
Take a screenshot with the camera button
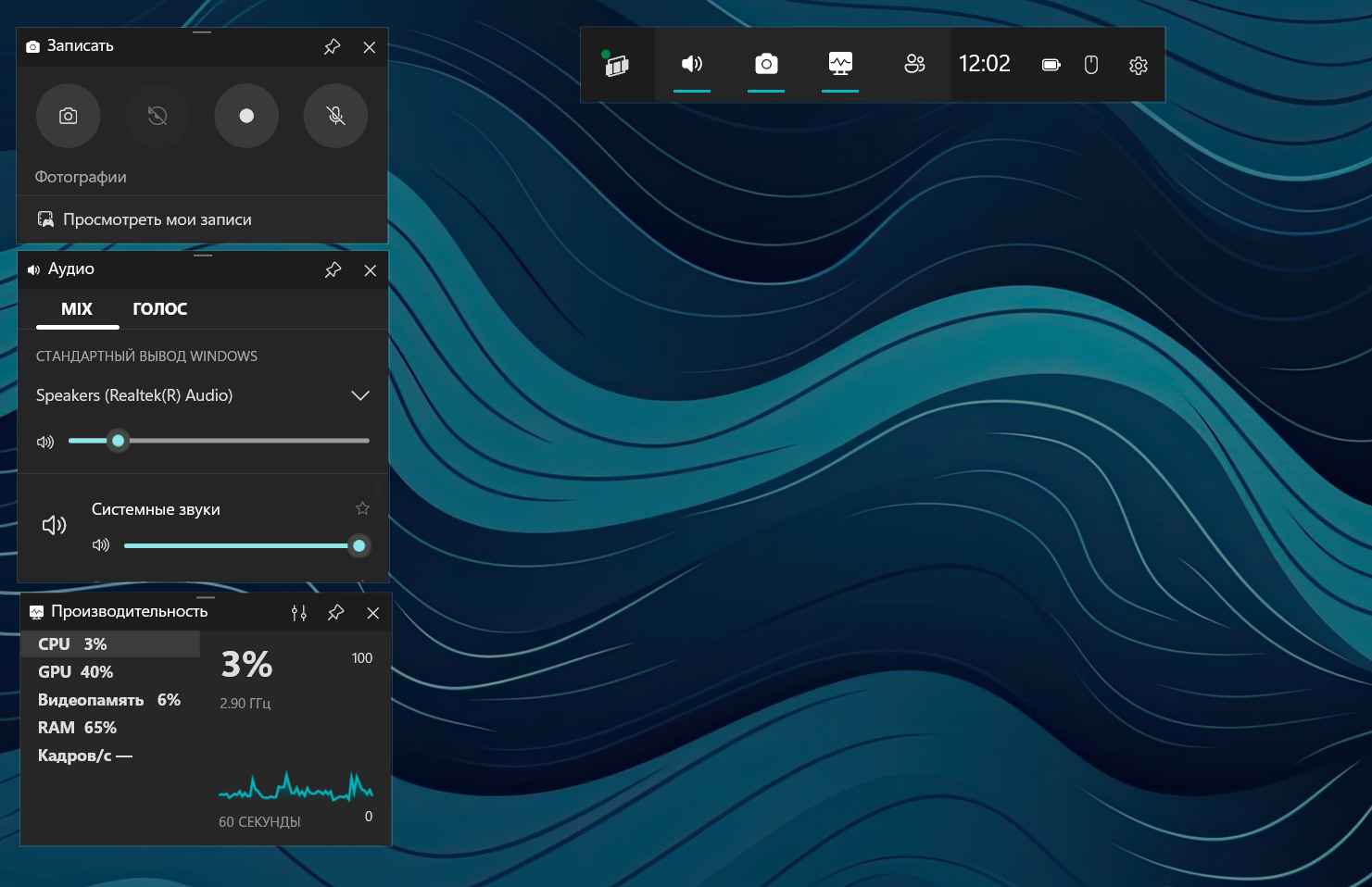coord(68,116)
